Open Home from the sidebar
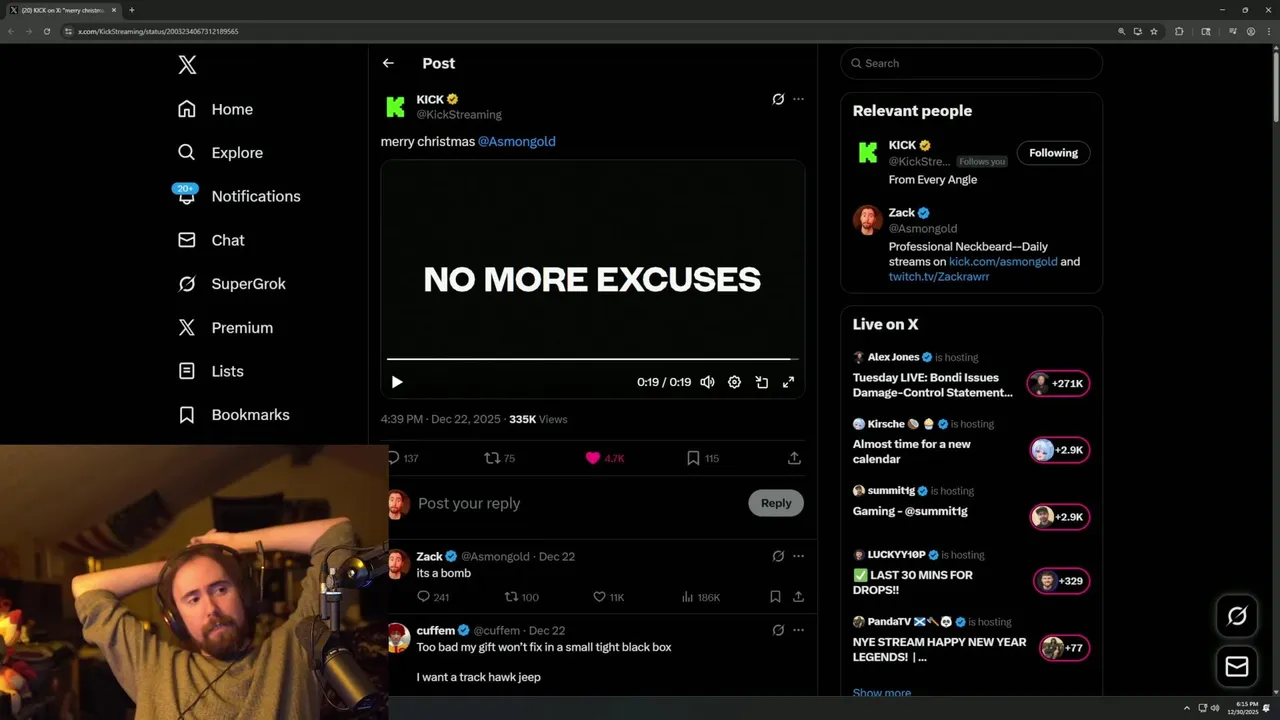The height and width of the screenshot is (720, 1280). point(216,109)
